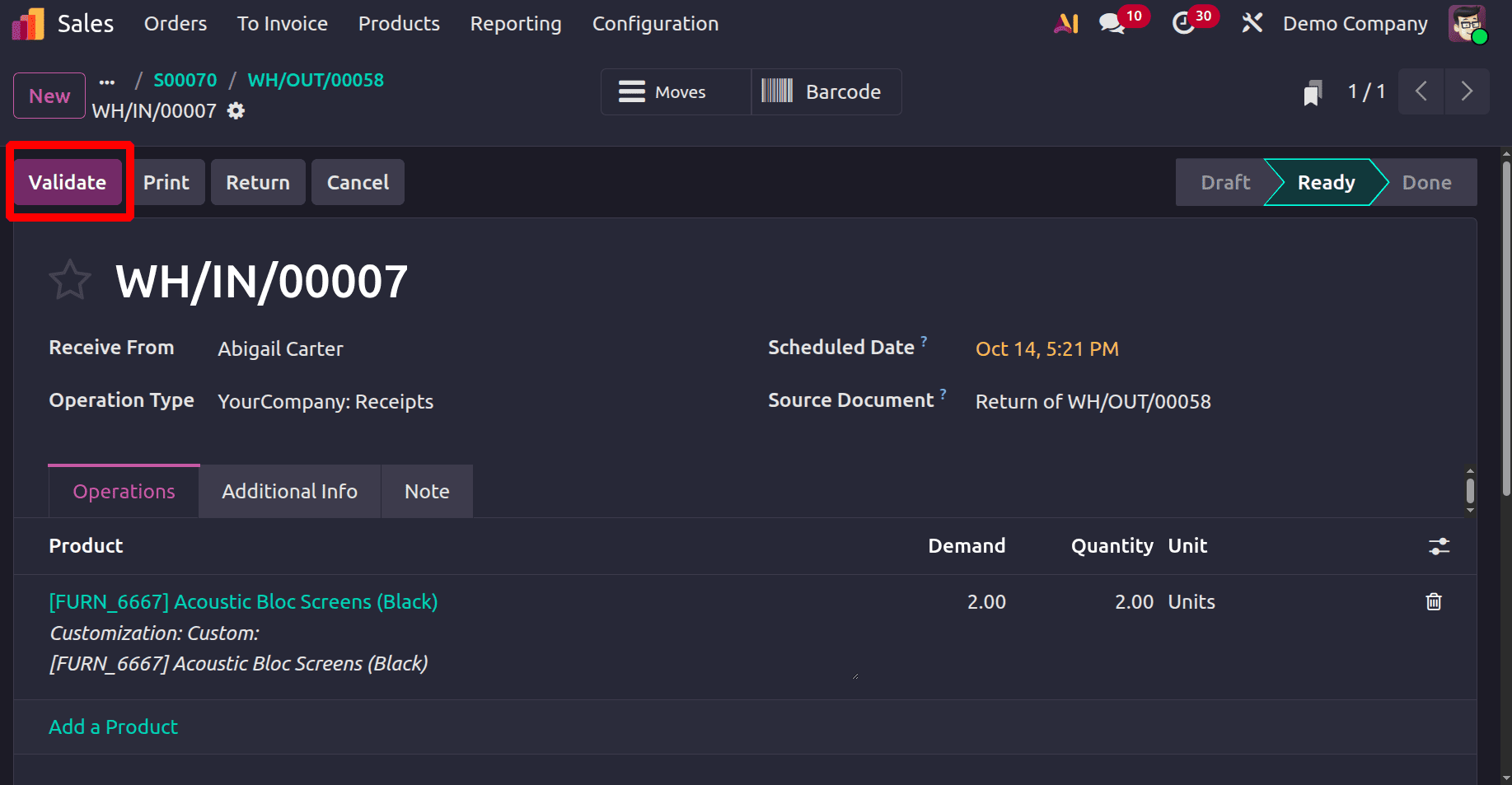
Task: Click the Scheduled Date field
Action: click(x=1046, y=349)
